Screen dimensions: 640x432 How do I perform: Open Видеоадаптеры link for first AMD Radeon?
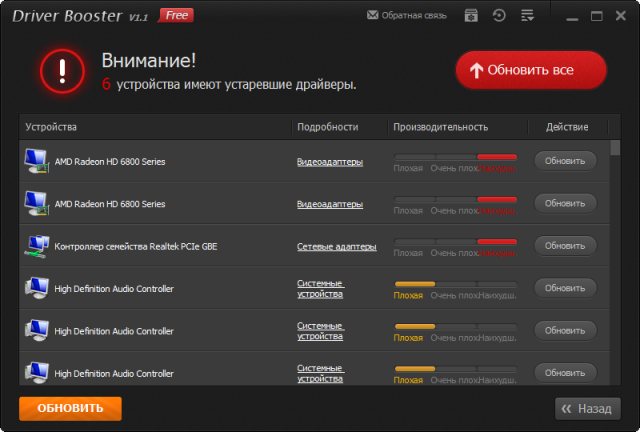[x=329, y=161]
